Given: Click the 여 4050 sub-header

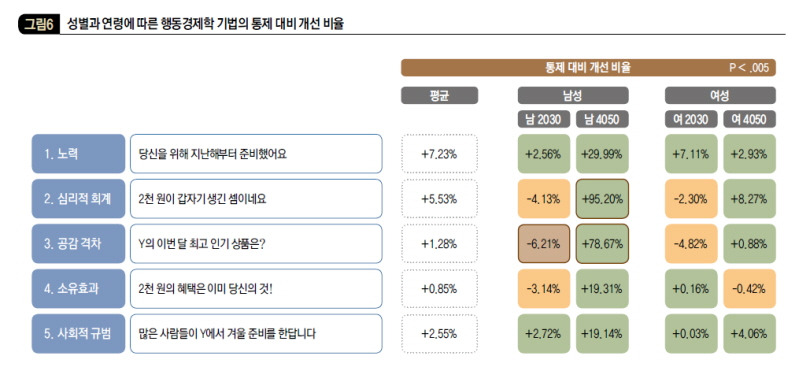Looking at the screenshot, I should [749, 119].
